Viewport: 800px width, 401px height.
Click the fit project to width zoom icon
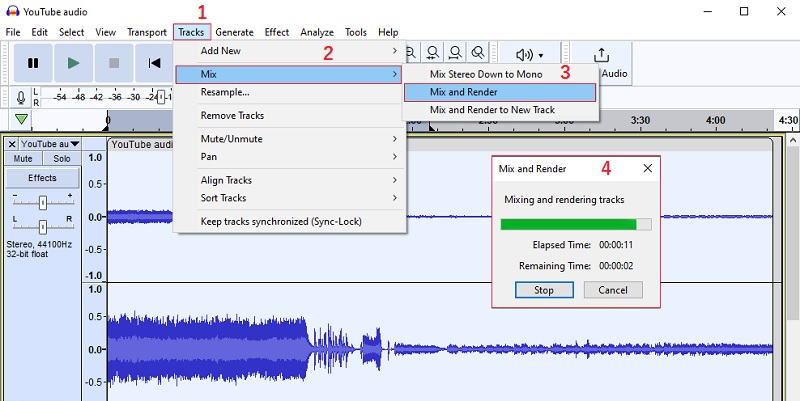click(x=455, y=52)
